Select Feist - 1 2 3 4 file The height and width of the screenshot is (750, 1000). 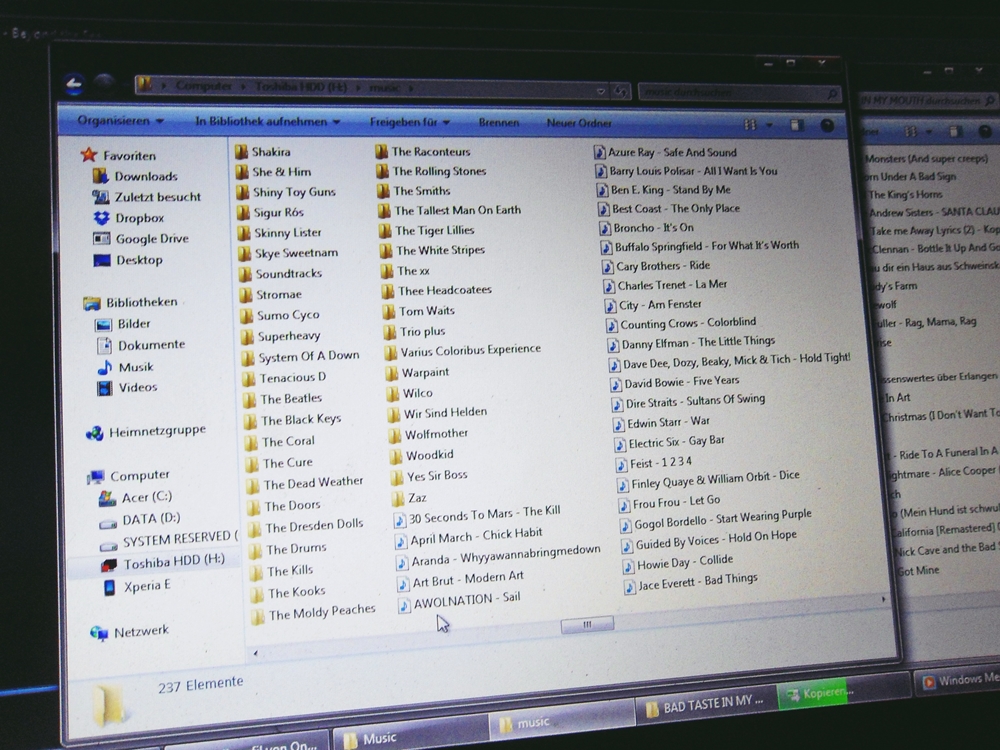[x=654, y=463]
